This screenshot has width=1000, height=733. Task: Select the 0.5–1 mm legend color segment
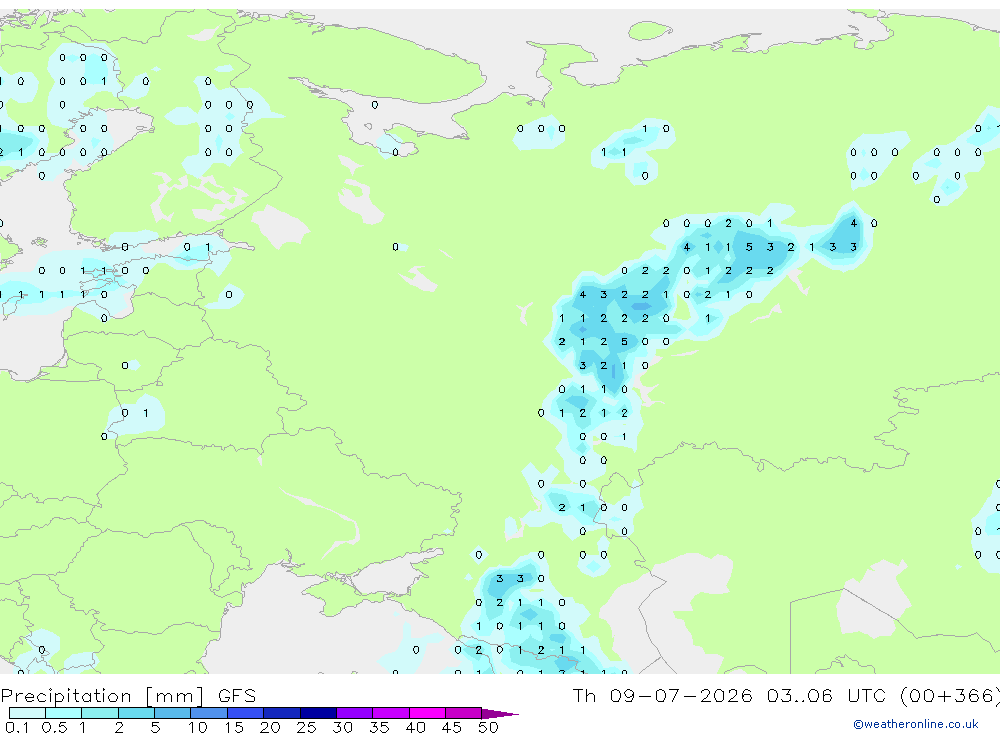63,713
